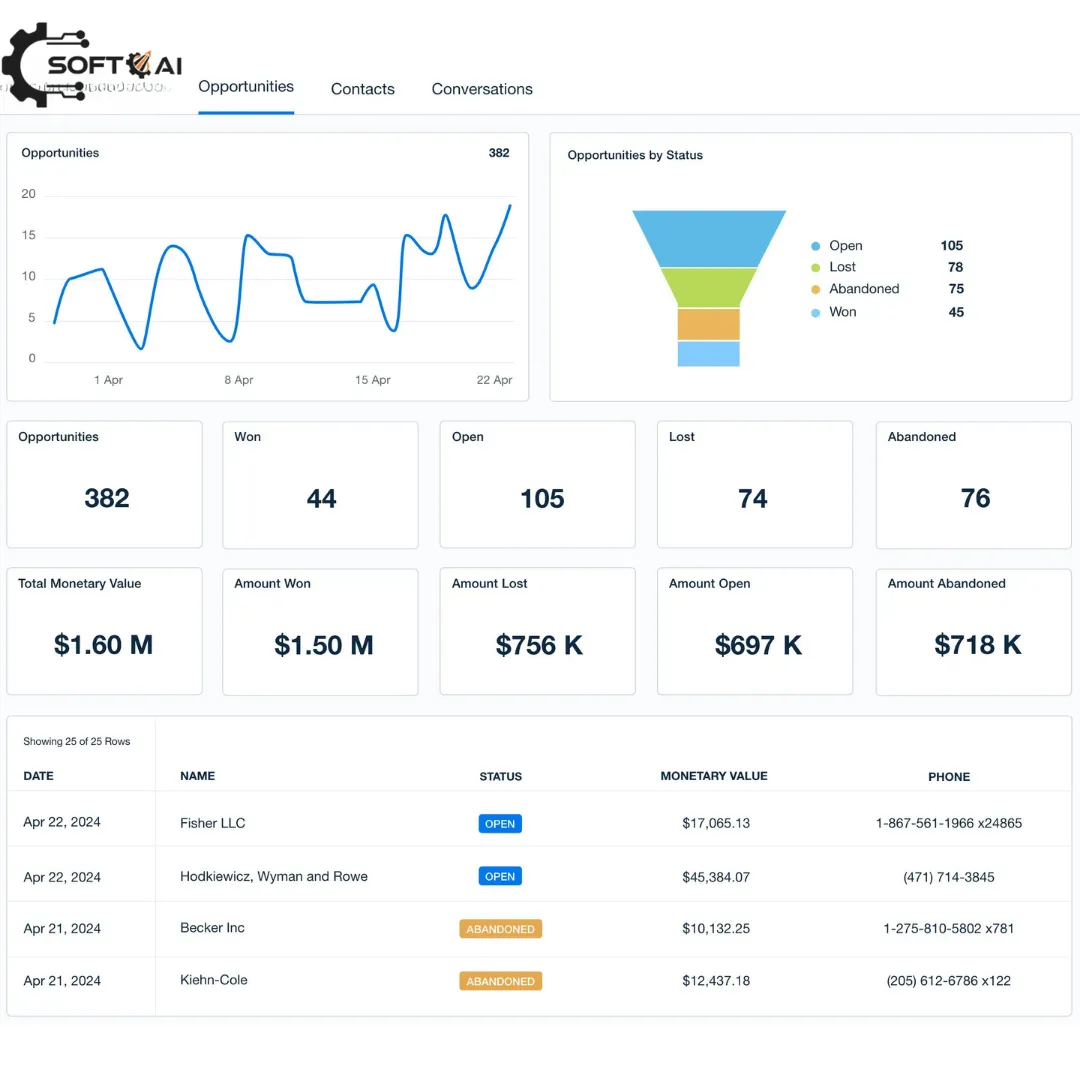1080x1080 pixels.
Task: Open the Contacts tab
Action: 362,89
